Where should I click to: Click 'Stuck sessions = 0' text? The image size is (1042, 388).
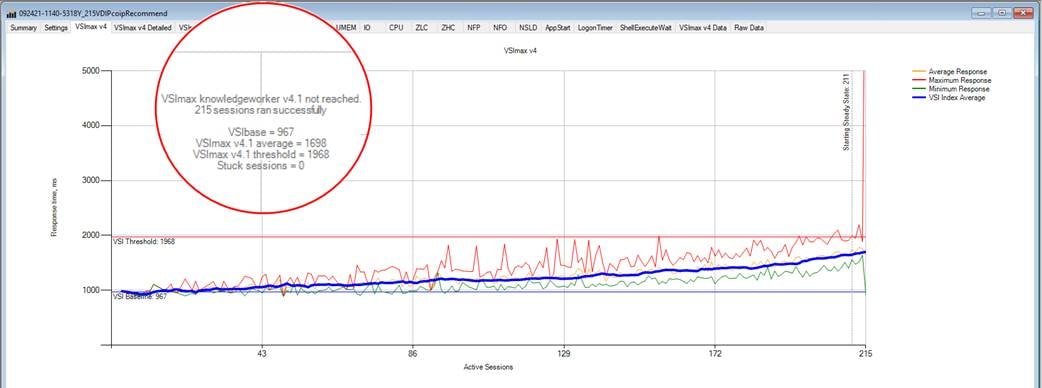[x=261, y=166]
